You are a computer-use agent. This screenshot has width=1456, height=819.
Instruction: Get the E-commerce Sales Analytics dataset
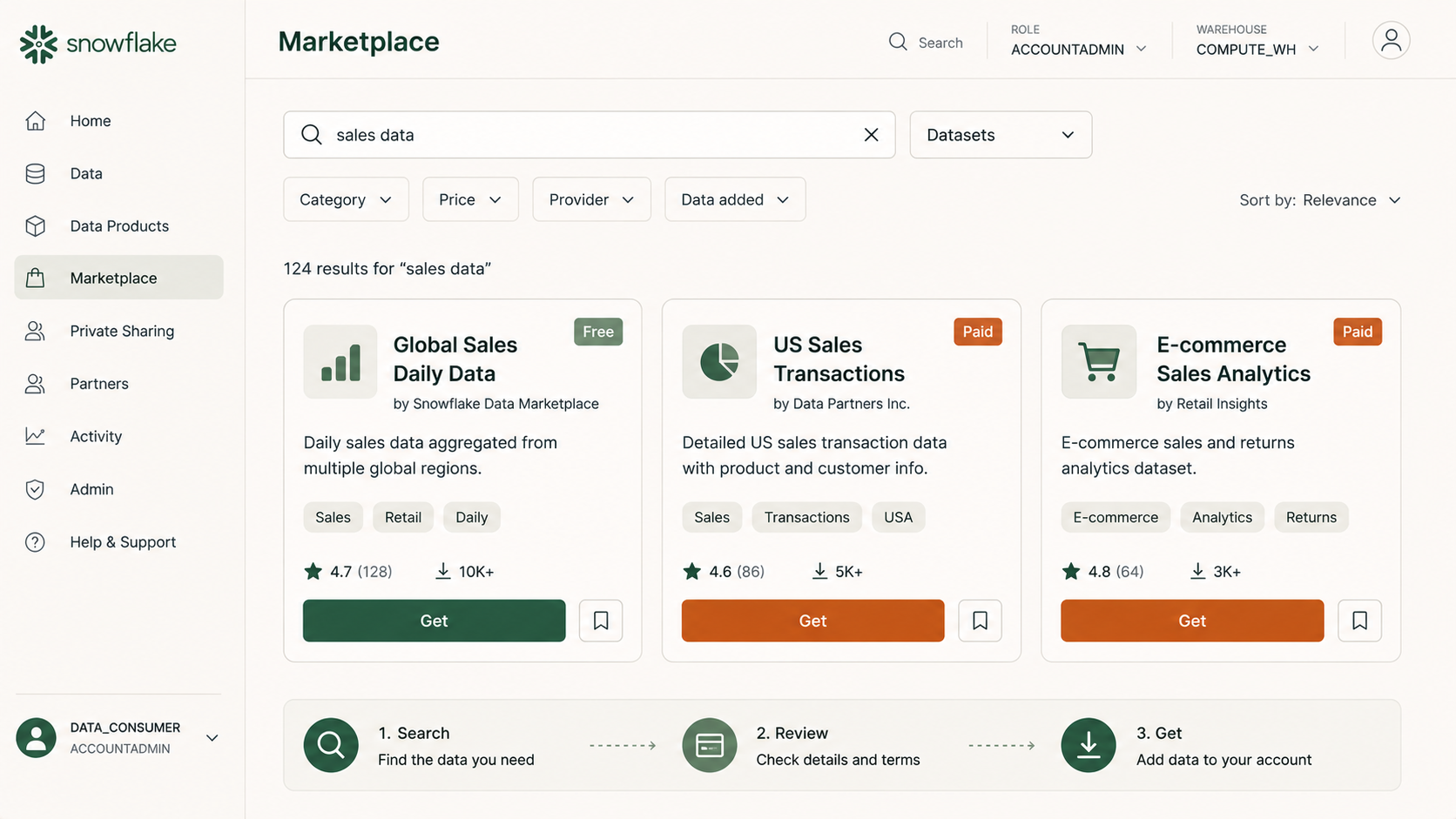(x=1192, y=621)
